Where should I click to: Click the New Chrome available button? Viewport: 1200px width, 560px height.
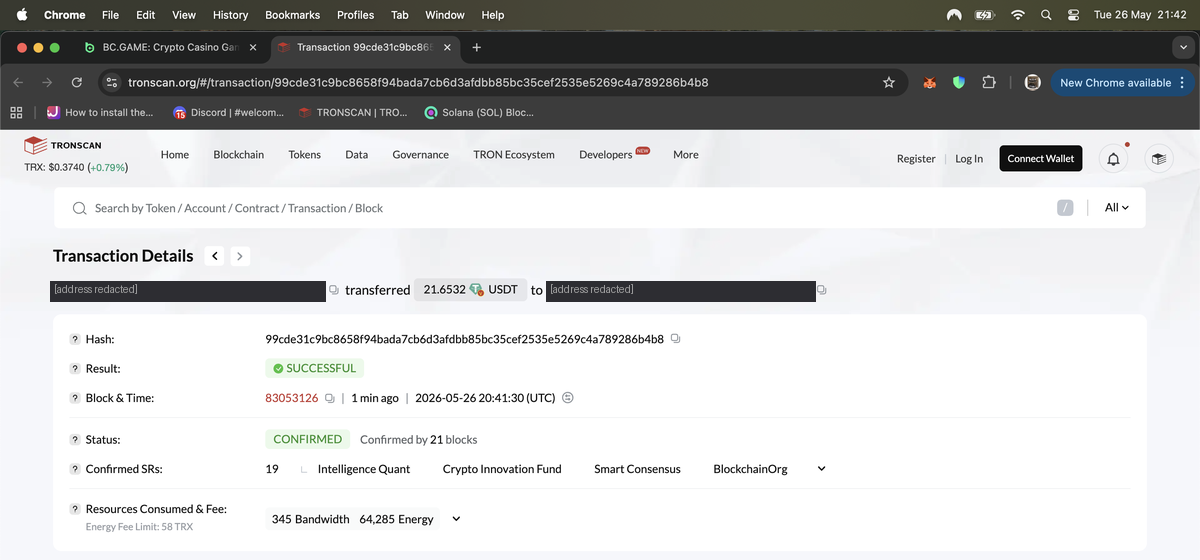[1122, 82]
